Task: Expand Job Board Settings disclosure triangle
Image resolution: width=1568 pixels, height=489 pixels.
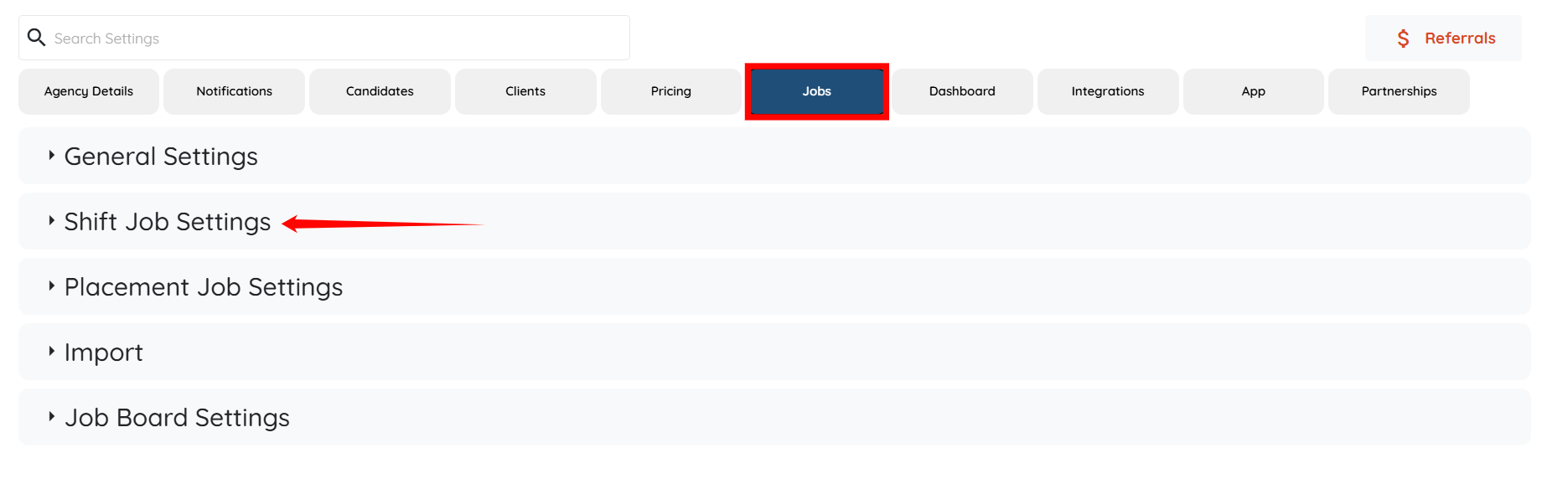Action: (x=51, y=416)
